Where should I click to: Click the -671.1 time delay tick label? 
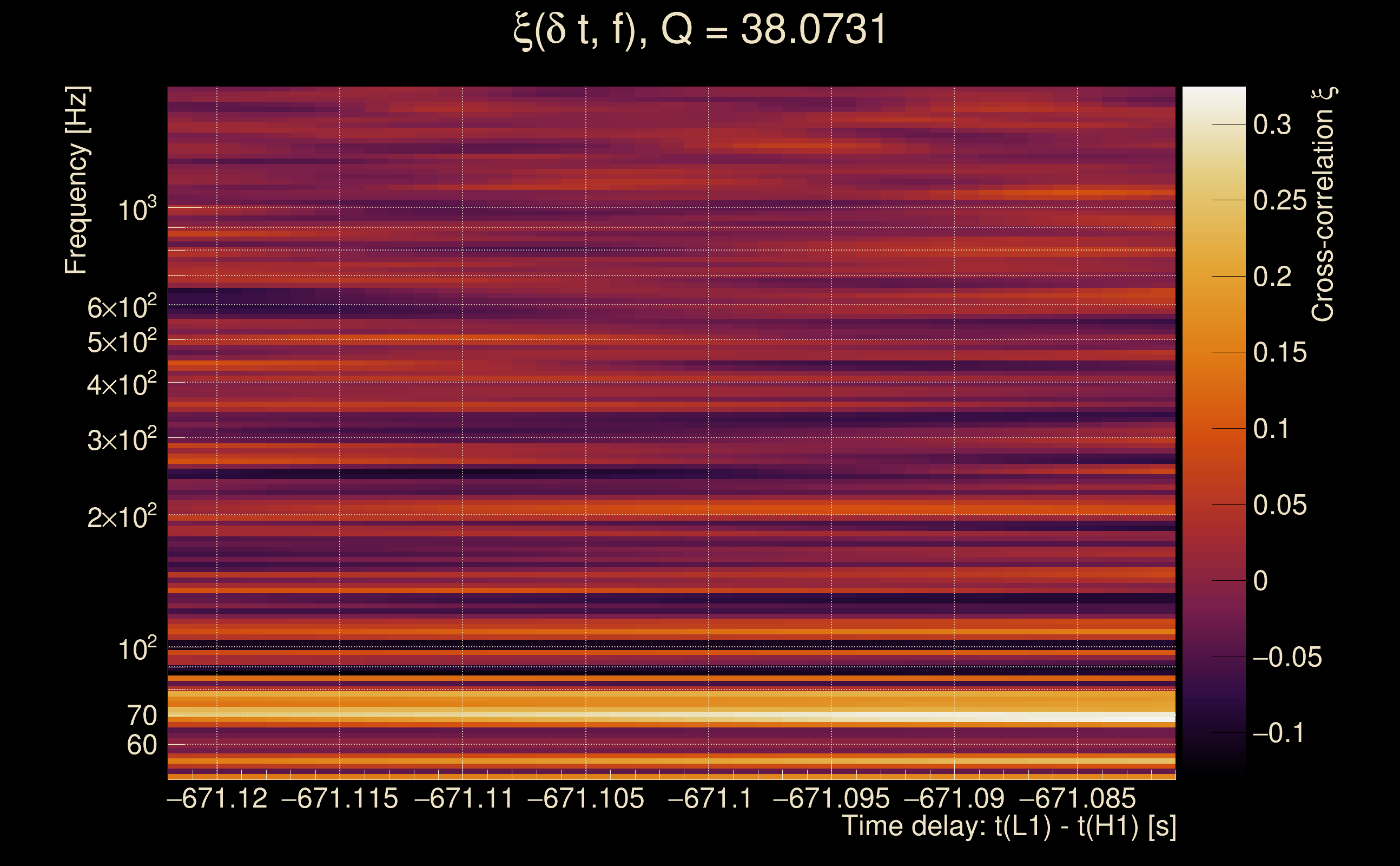709,798
